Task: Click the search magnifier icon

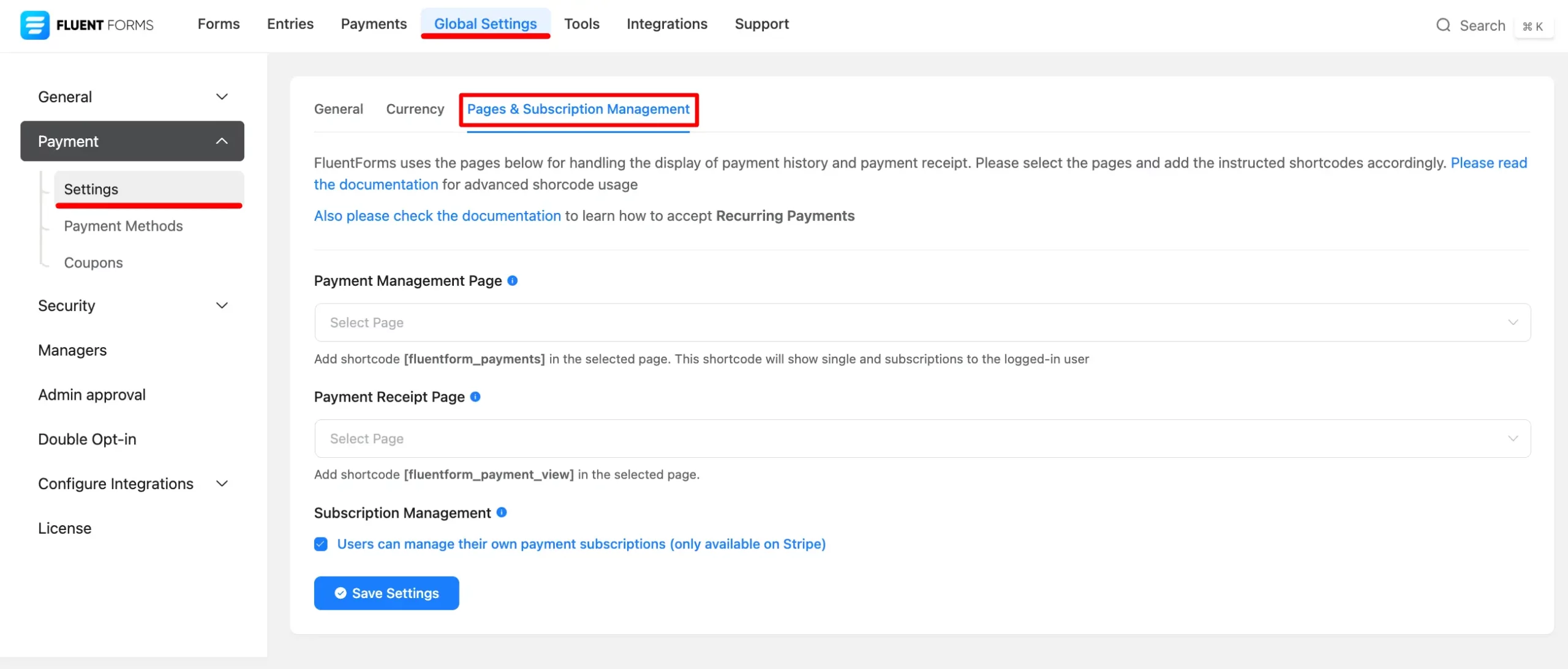Action: [1443, 25]
